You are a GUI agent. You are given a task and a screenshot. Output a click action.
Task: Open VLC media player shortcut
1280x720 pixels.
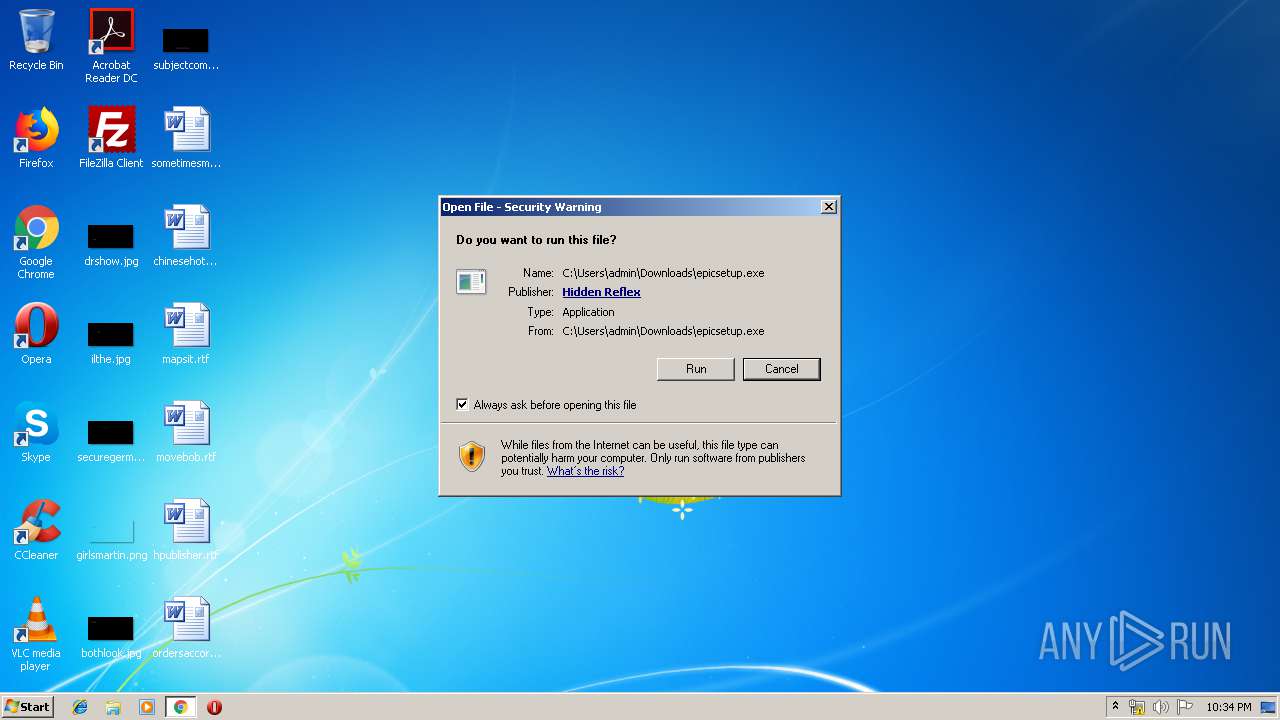point(36,634)
